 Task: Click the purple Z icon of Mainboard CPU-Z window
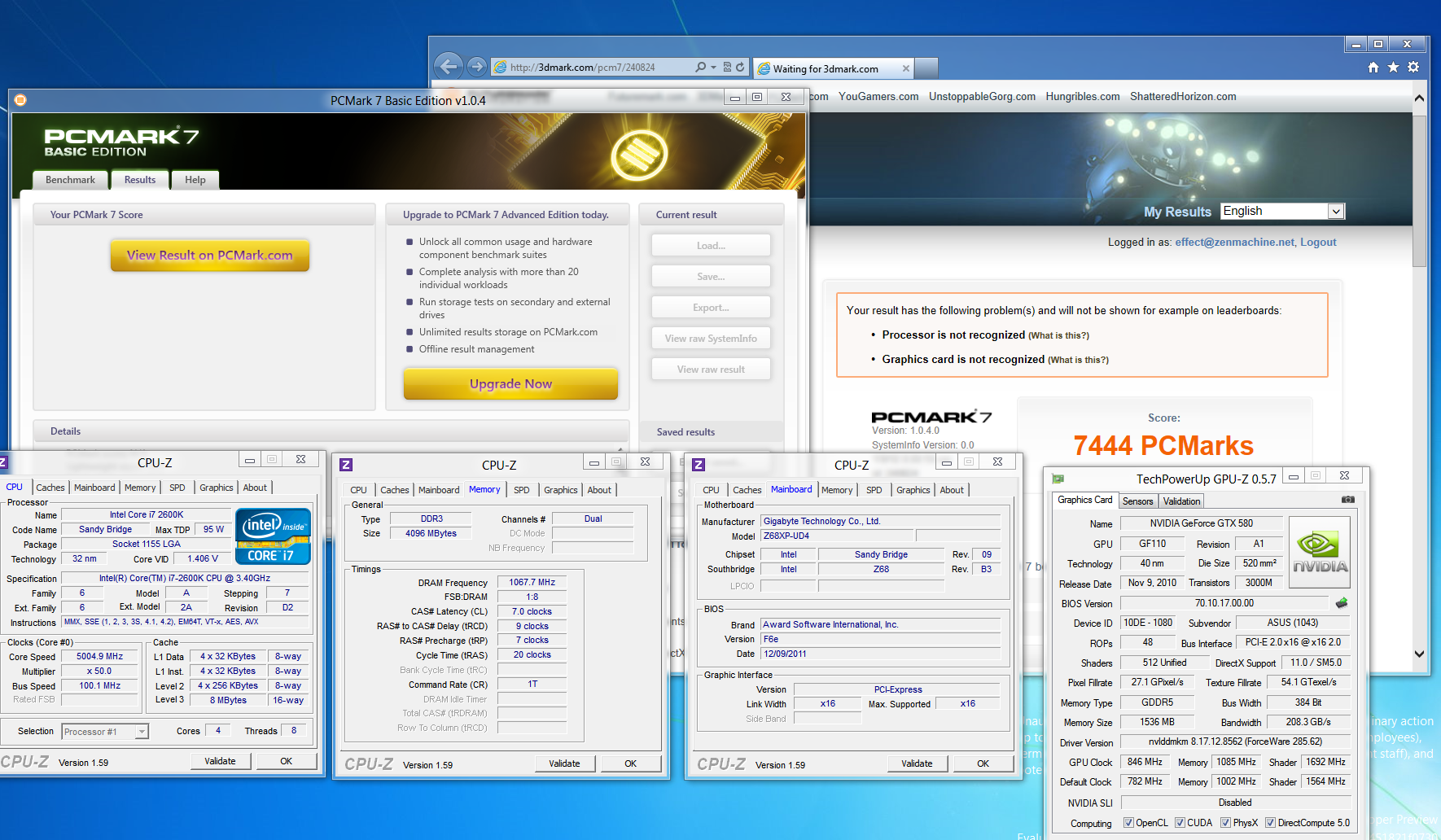tap(699, 465)
